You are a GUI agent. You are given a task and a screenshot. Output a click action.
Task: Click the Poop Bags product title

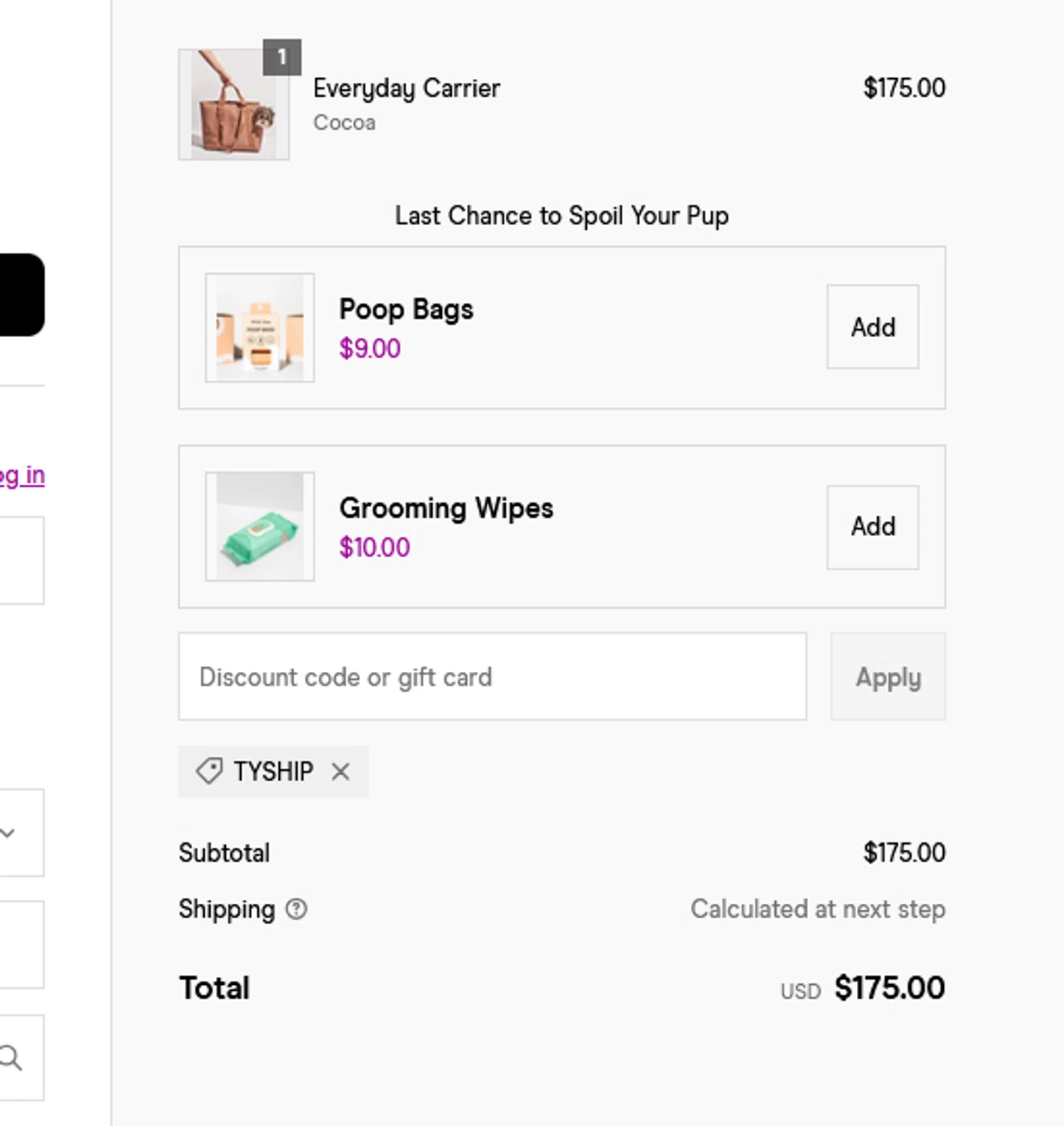click(x=406, y=309)
